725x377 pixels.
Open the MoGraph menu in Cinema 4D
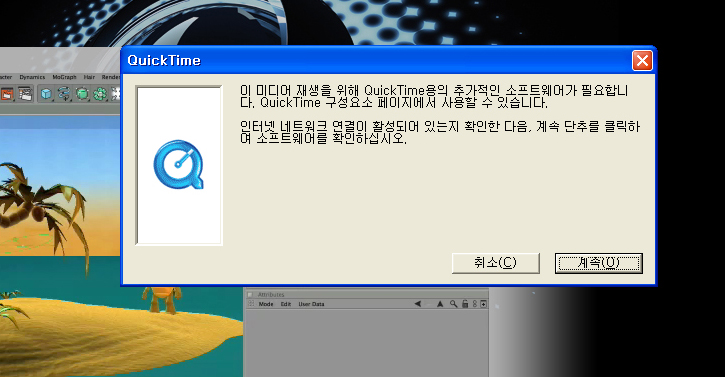click(64, 77)
